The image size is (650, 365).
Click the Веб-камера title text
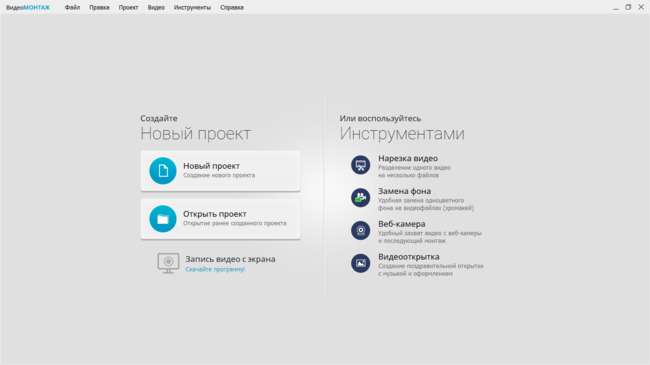402,224
